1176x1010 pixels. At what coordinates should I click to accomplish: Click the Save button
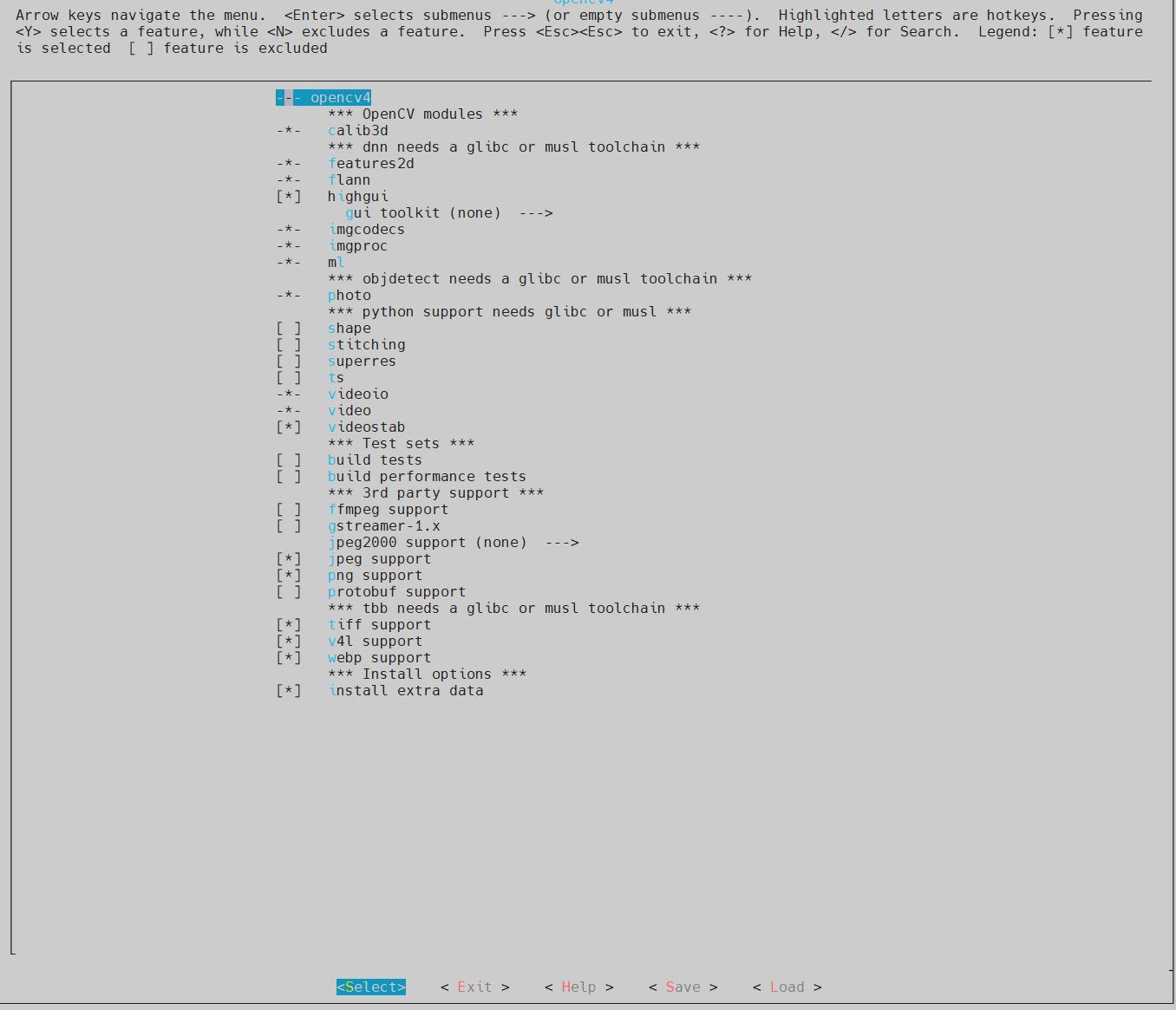(x=683, y=987)
